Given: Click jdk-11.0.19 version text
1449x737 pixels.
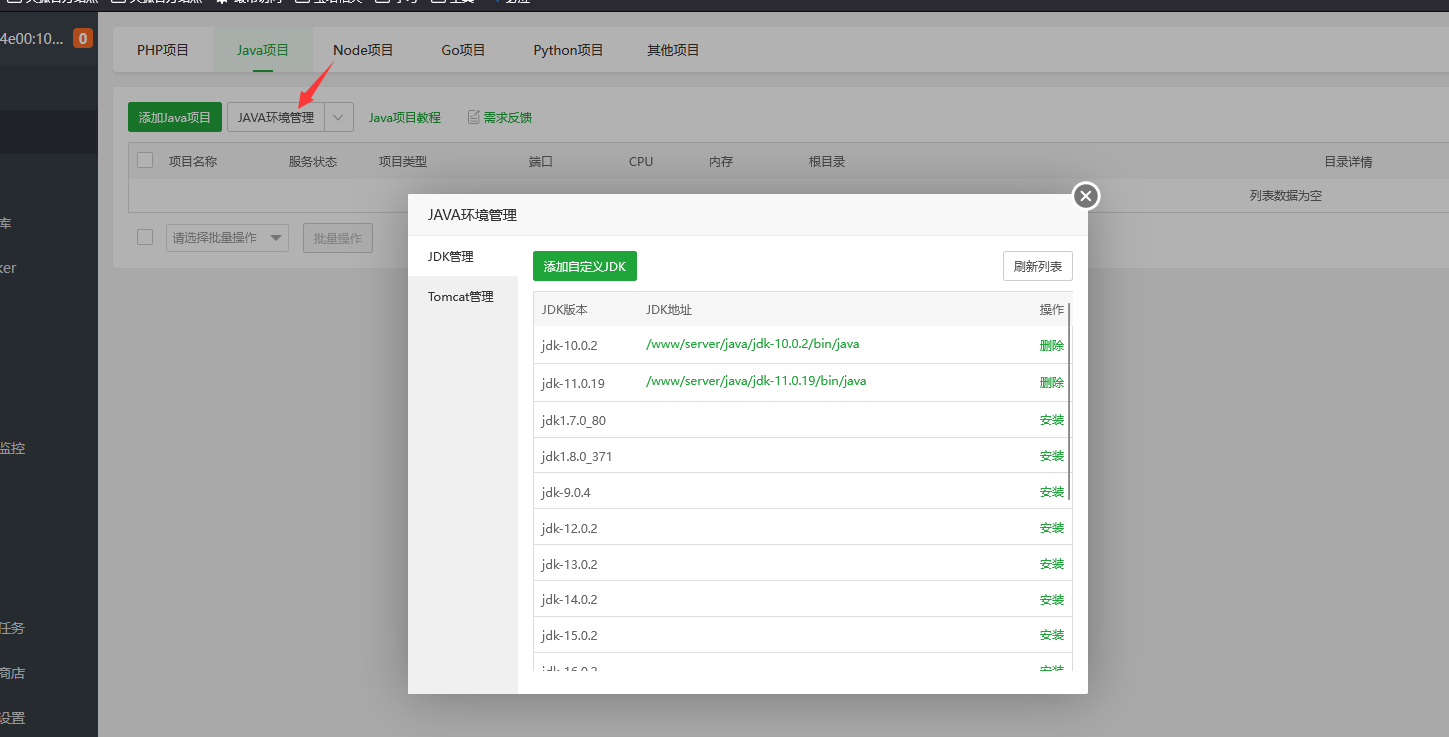Looking at the screenshot, I should (x=573, y=383).
